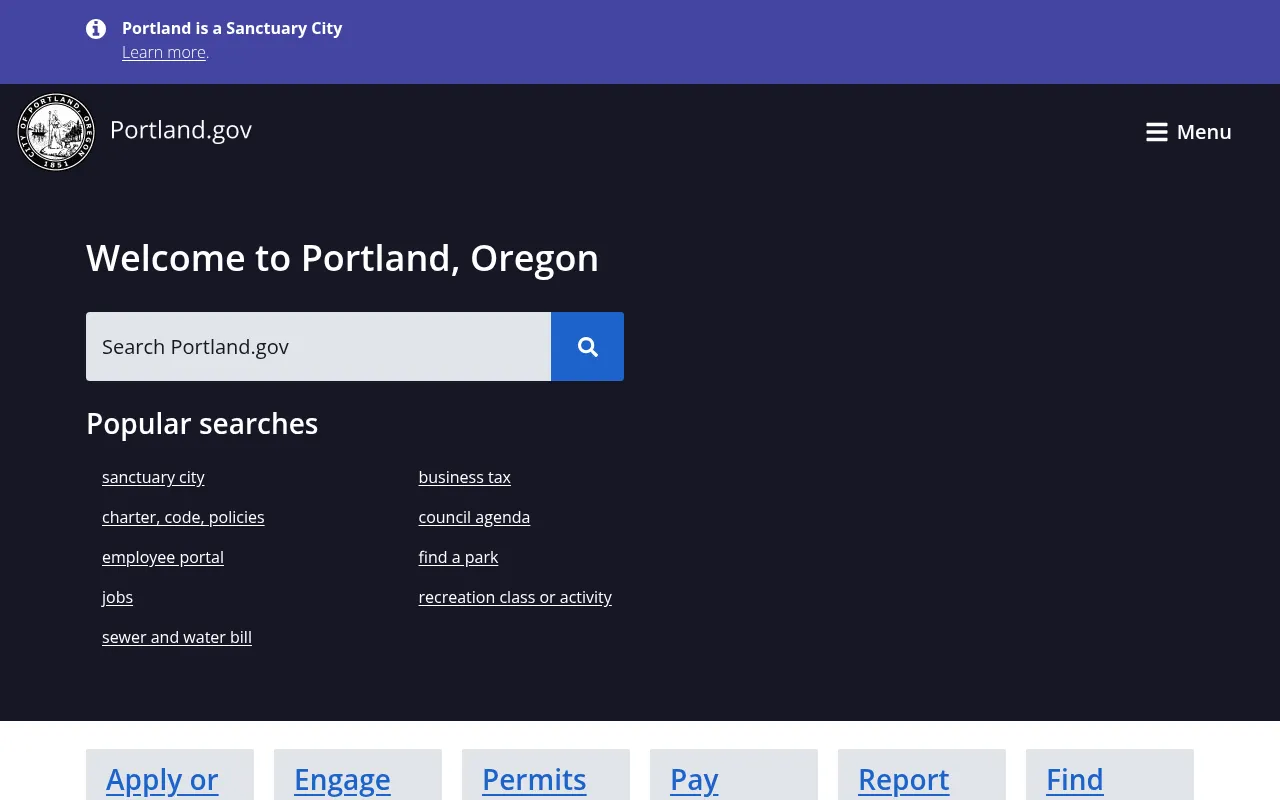Open the sewer and water bill link
The width and height of the screenshot is (1280, 800).
coord(177,637)
